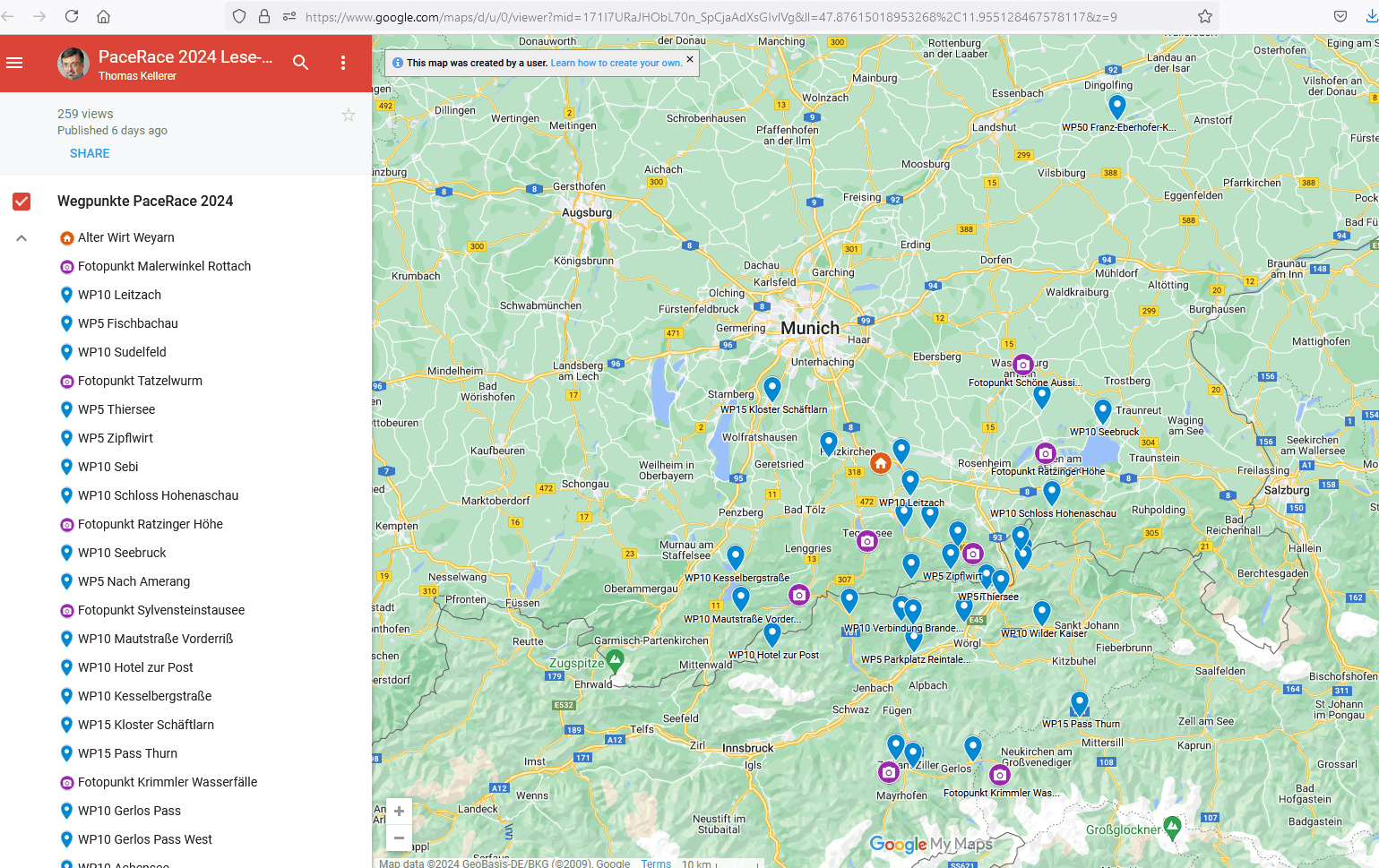Star this map as a favorite

[x=349, y=115]
